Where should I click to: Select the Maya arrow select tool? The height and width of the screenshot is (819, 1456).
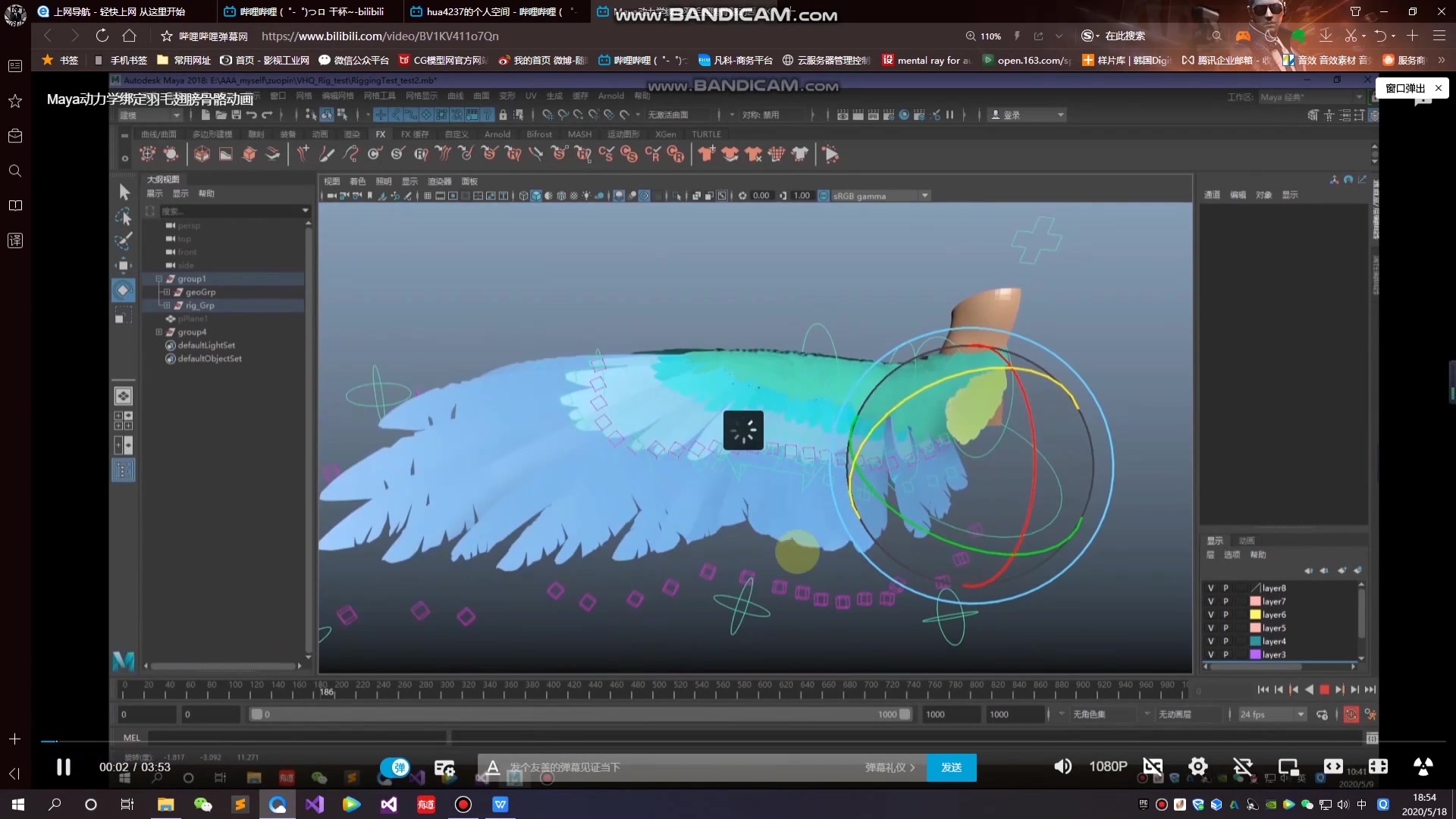[124, 192]
